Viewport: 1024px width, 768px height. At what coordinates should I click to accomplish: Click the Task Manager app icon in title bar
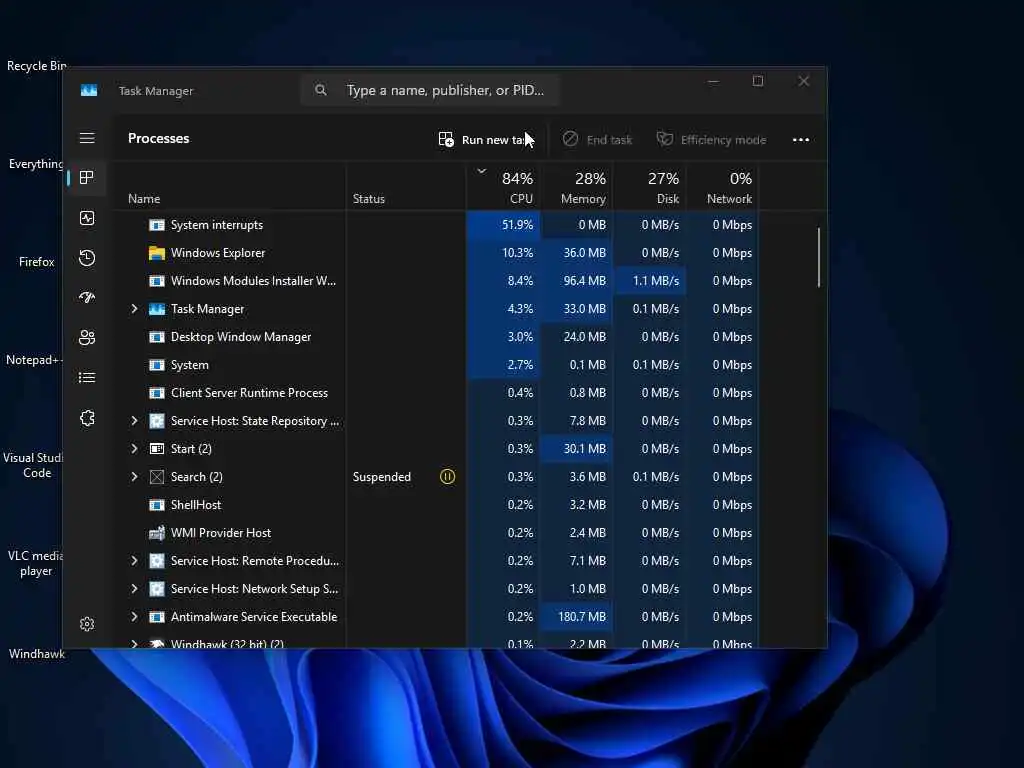point(89,90)
